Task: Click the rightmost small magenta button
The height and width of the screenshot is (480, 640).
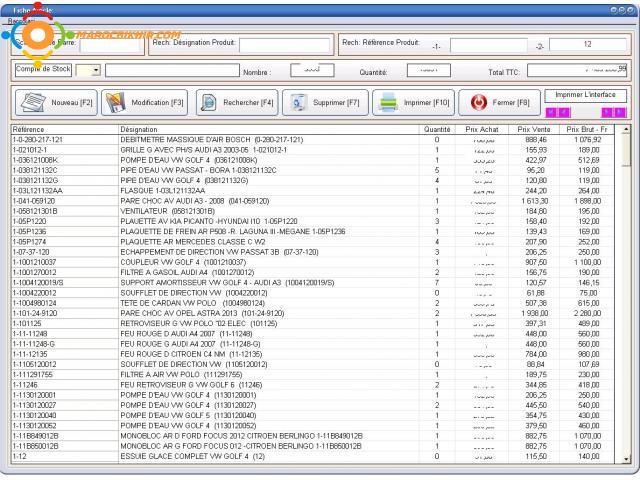Action: pos(620,112)
